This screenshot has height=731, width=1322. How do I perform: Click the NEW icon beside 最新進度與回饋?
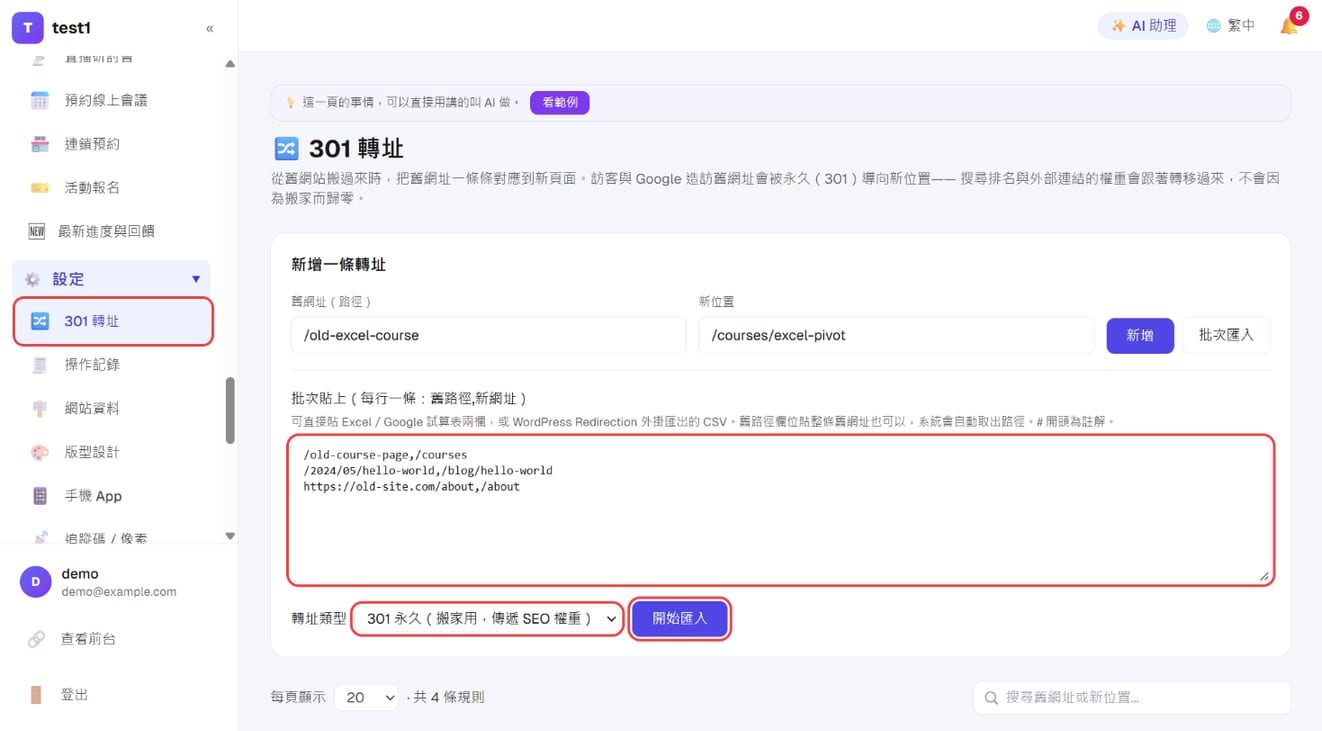pos(37,231)
